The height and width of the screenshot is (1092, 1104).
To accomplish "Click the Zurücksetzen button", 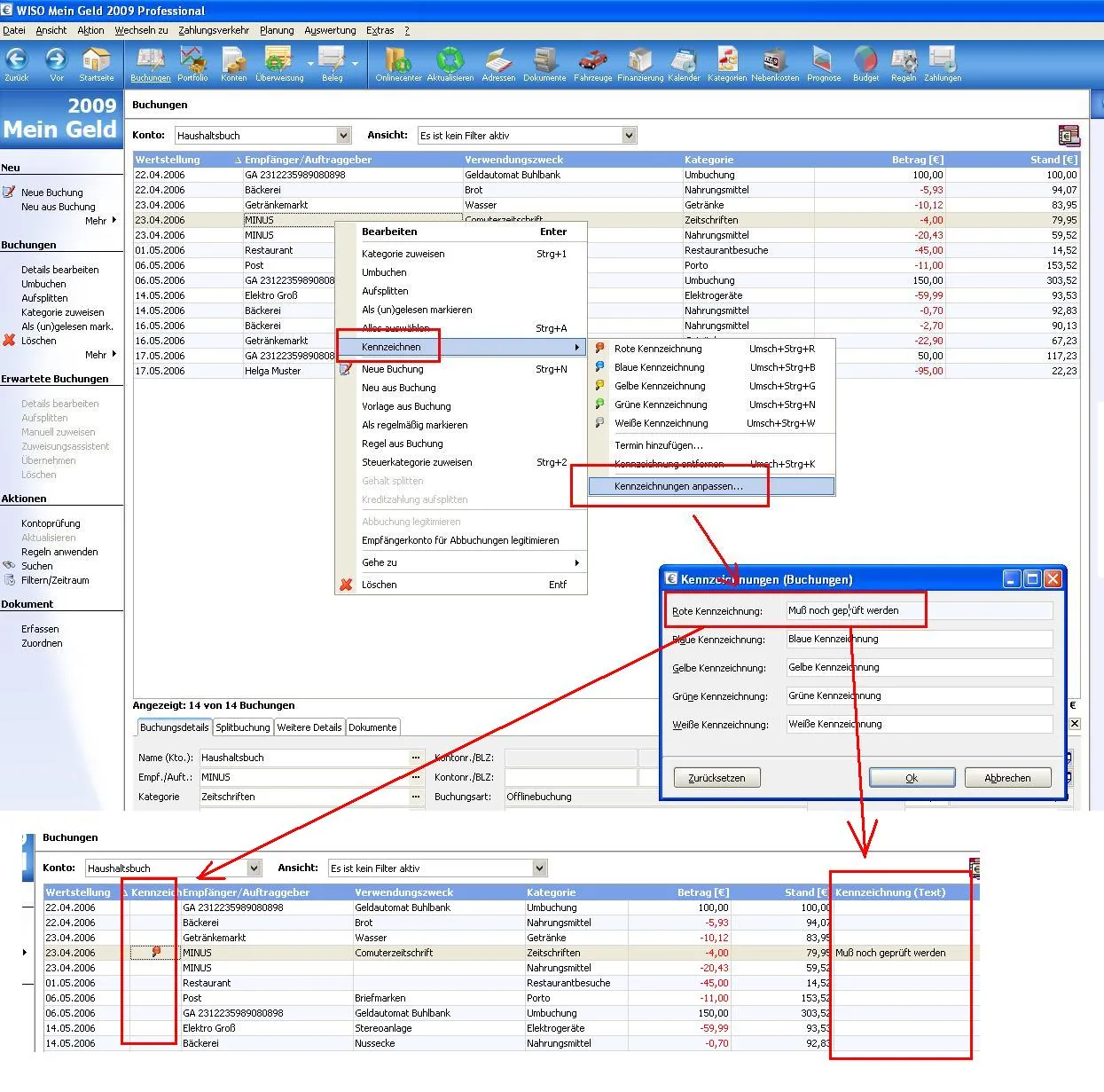I will [x=716, y=778].
